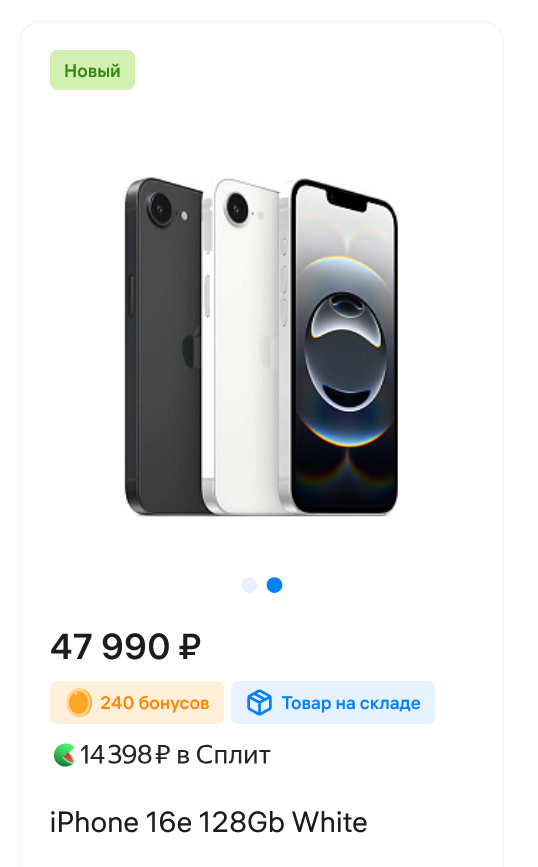This screenshot has width=538, height=867.
Task: Click the ruble sign after 47 990
Action: pos(189,647)
